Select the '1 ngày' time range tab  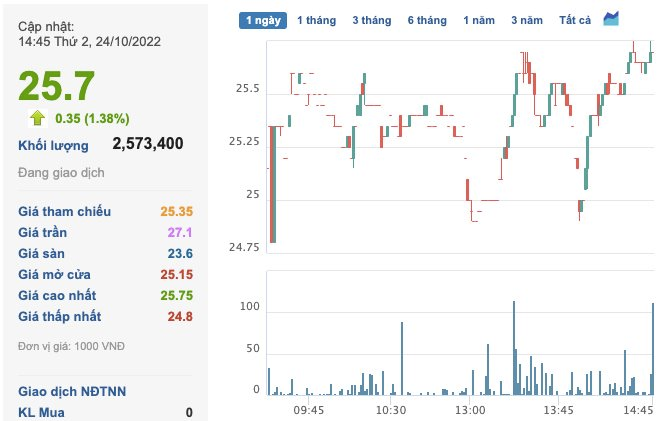point(263,20)
